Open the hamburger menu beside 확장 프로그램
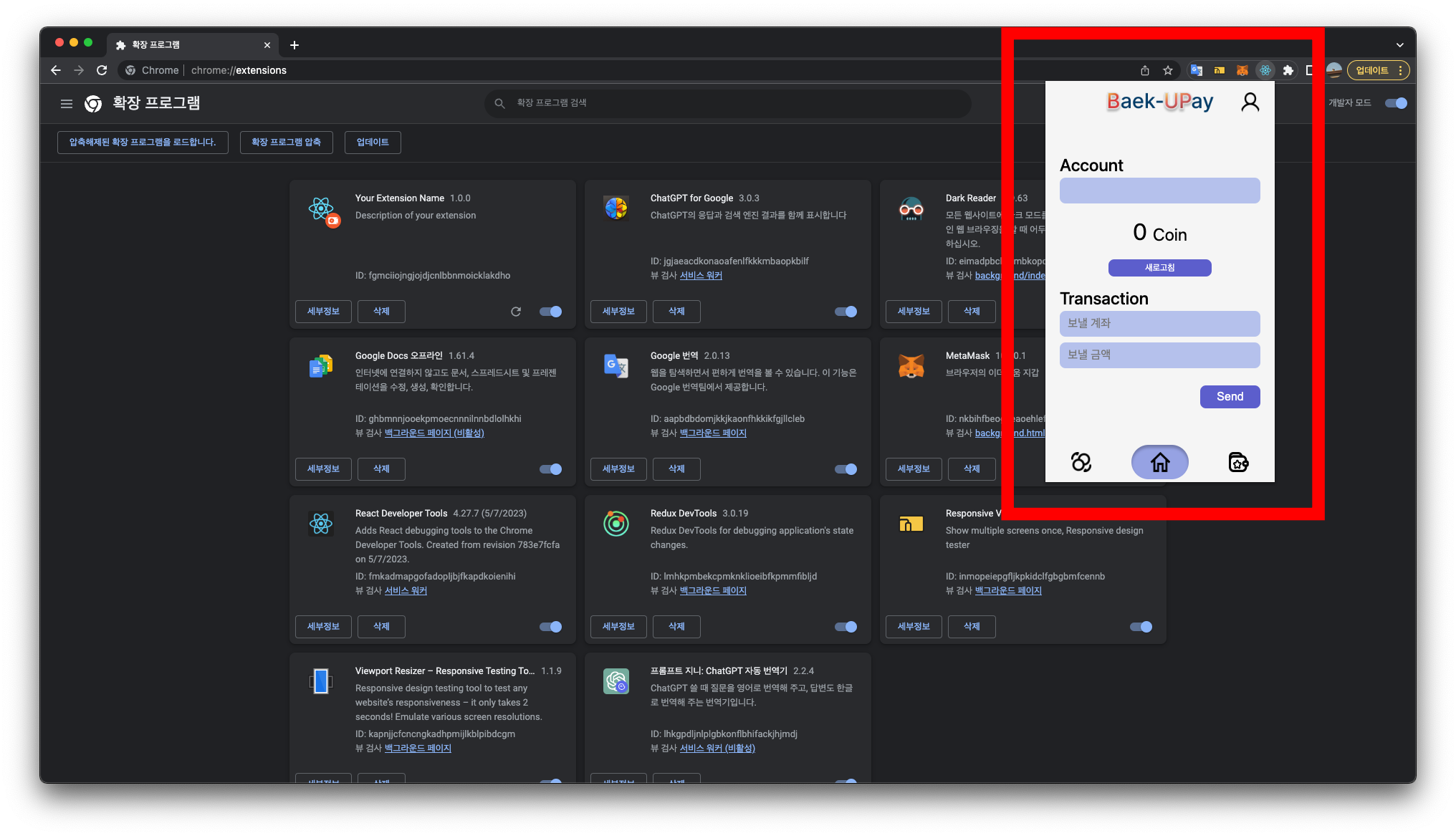 67,104
